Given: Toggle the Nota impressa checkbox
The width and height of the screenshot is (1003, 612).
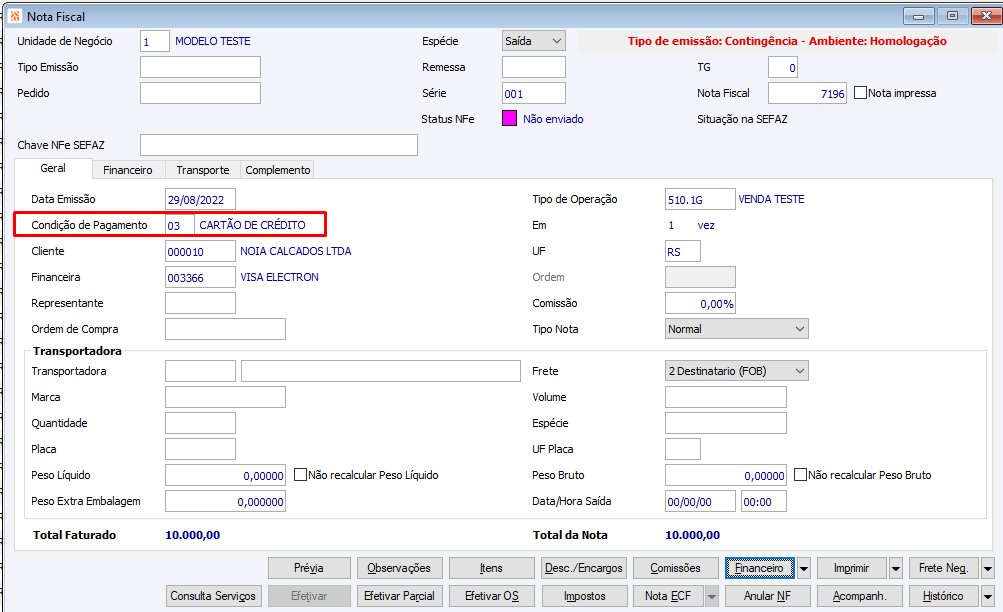Looking at the screenshot, I should [x=860, y=93].
